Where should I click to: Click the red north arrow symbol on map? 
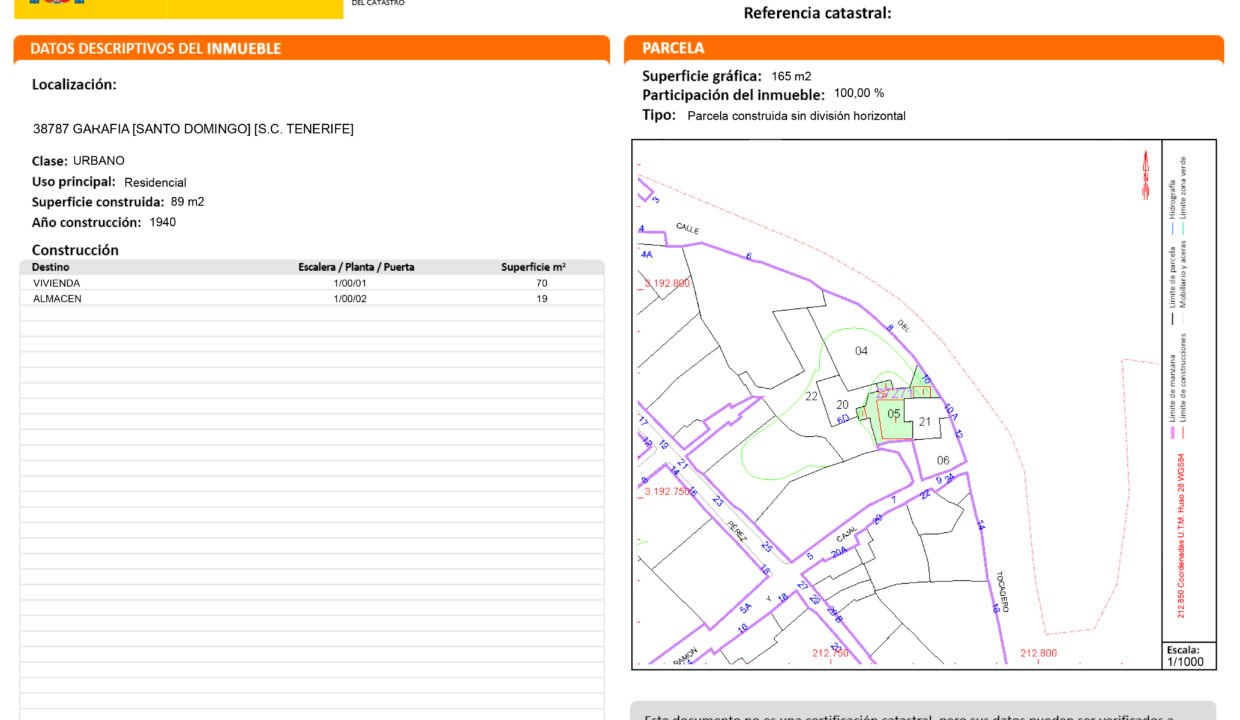tap(1146, 175)
